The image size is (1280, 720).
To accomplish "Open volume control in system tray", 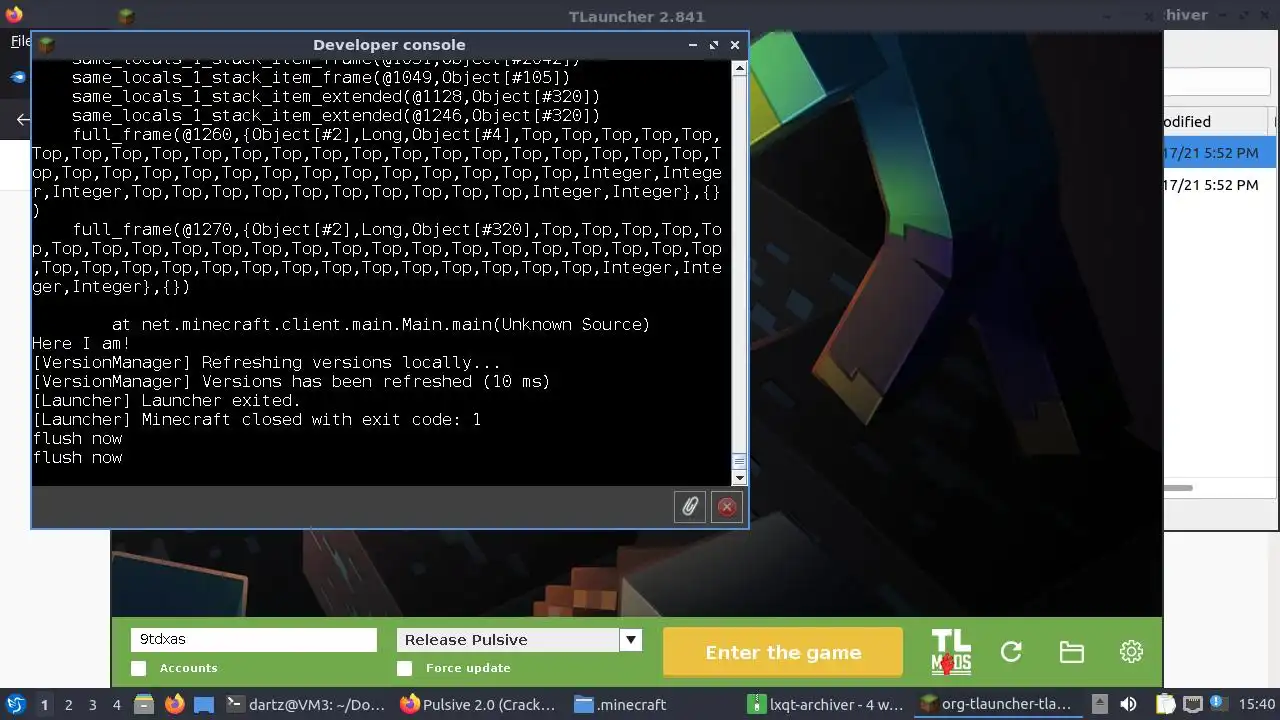I will point(1128,704).
